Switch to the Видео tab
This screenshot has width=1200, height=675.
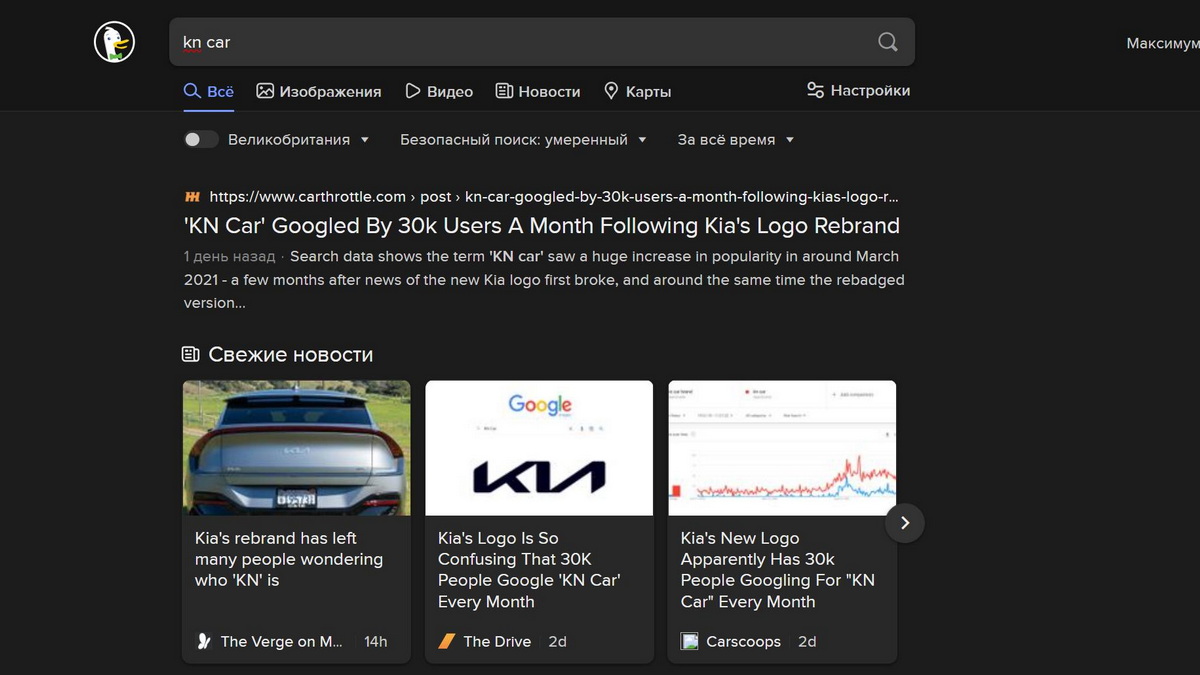click(439, 92)
